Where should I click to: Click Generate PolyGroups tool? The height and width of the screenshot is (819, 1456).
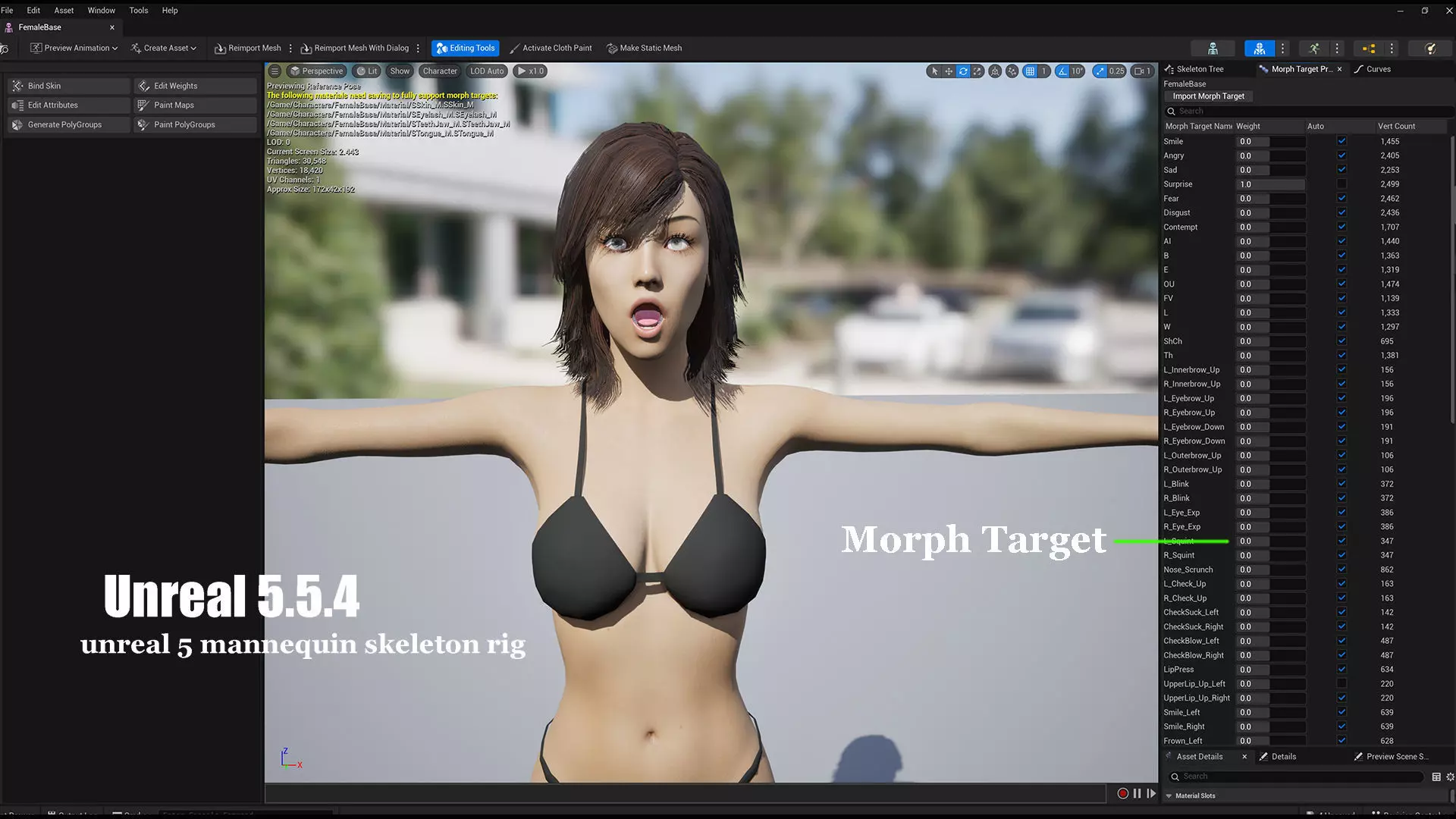pyautogui.click(x=69, y=124)
